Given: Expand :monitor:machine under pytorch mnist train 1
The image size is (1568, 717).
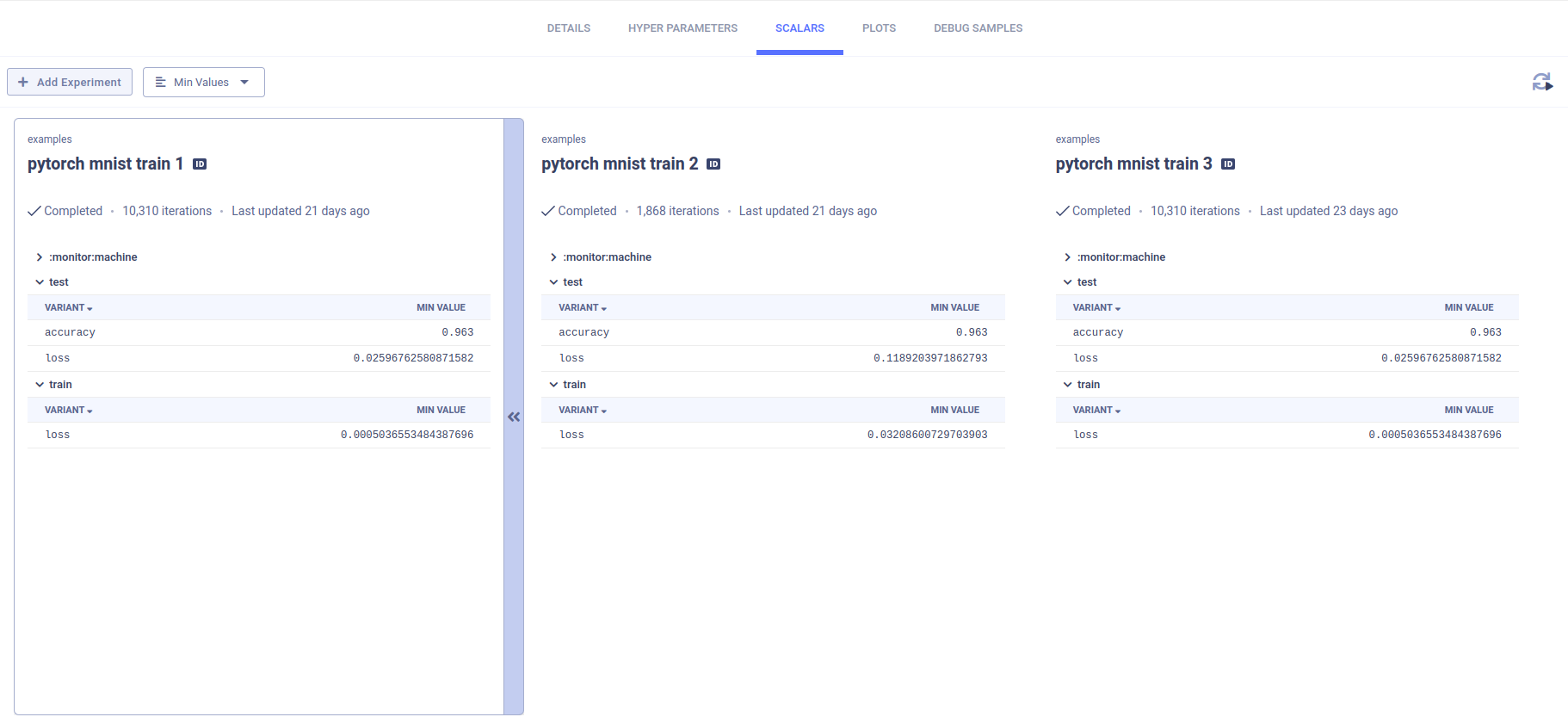Looking at the screenshot, I should point(40,257).
